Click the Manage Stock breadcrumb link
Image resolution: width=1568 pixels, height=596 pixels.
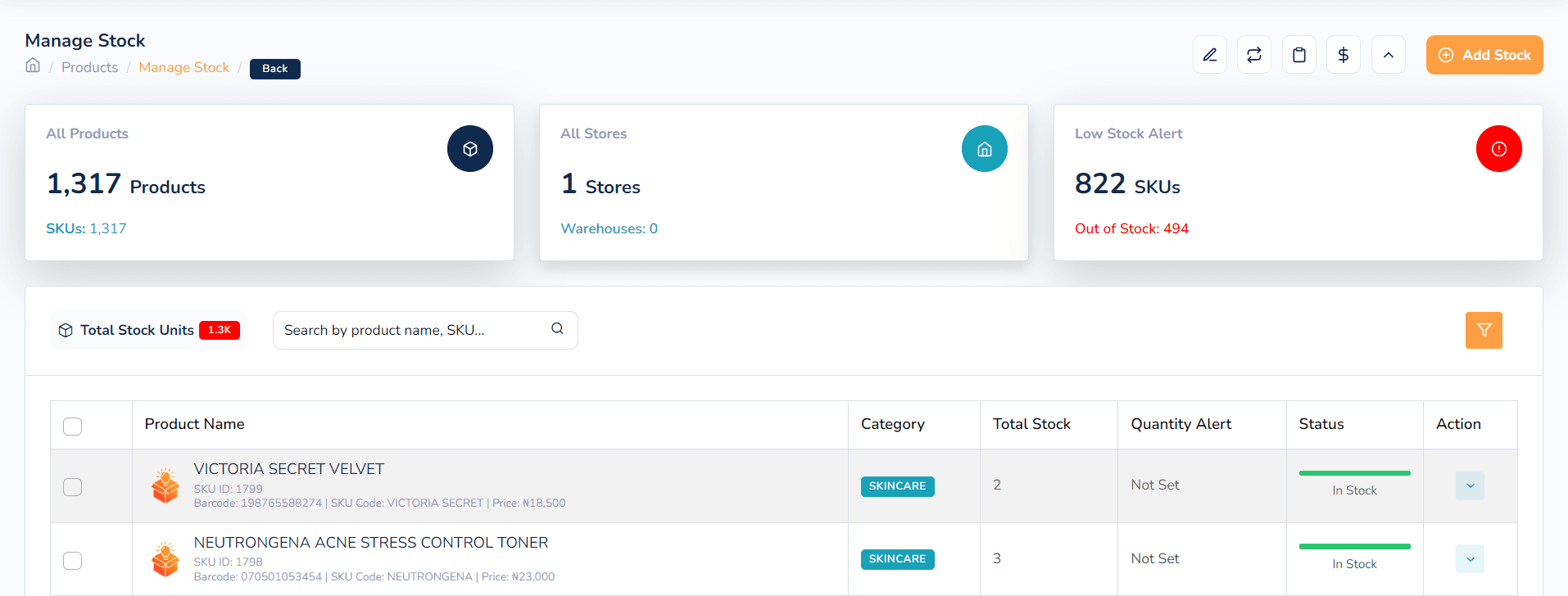pos(184,67)
